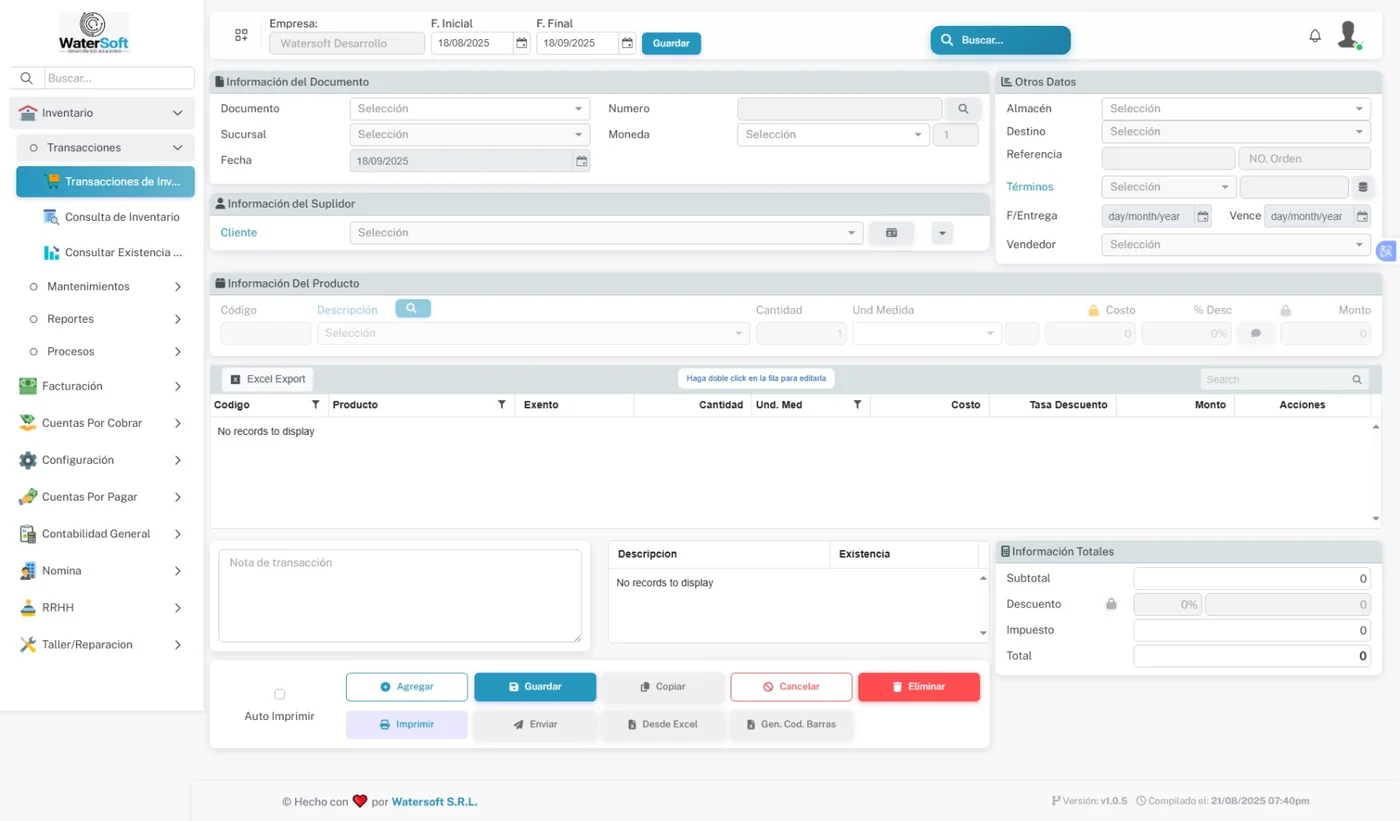Open the Watersoft S.R.L. footer link
The width and height of the screenshot is (1400, 821).
(434, 802)
